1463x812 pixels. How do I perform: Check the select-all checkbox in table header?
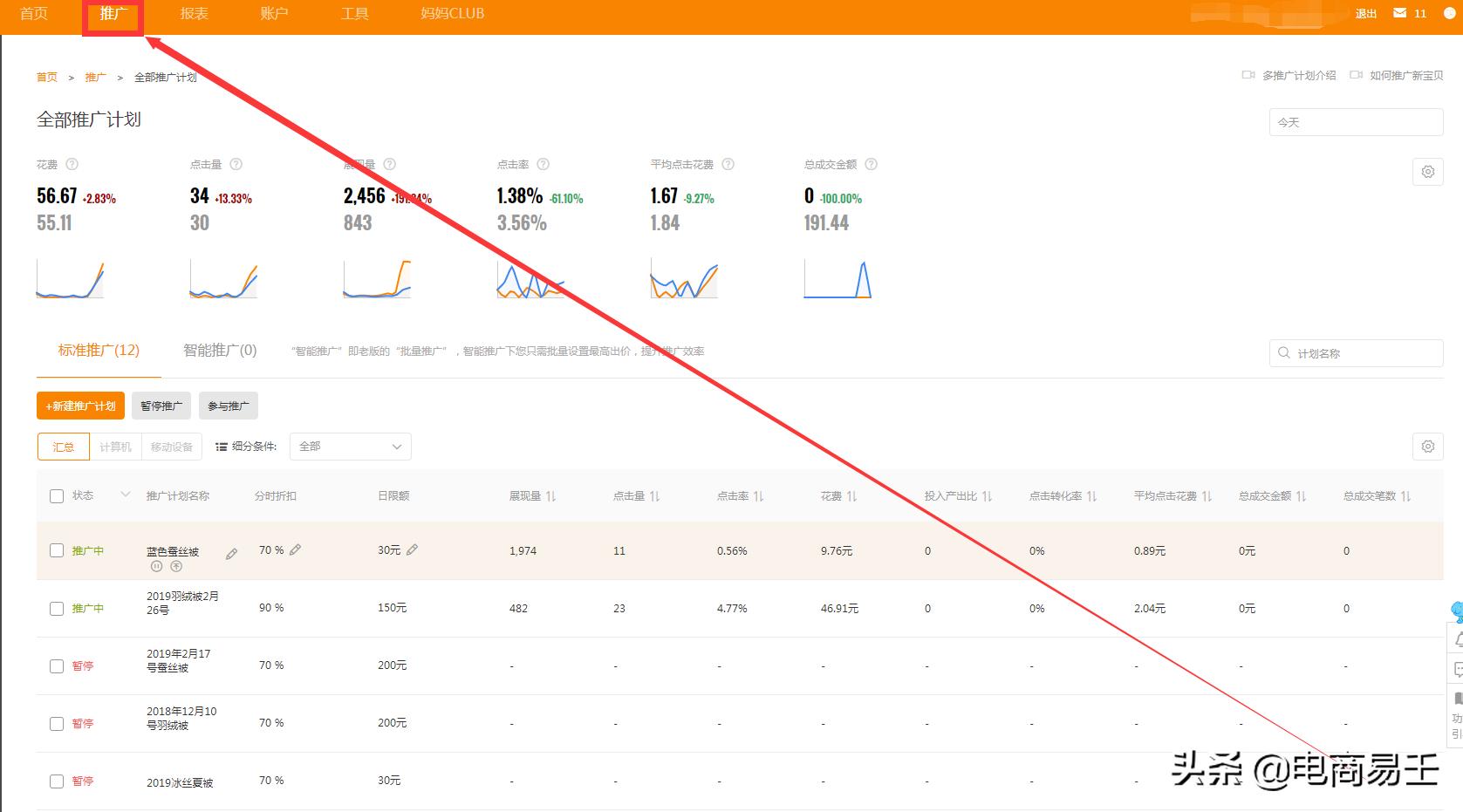[x=57, y=496]
